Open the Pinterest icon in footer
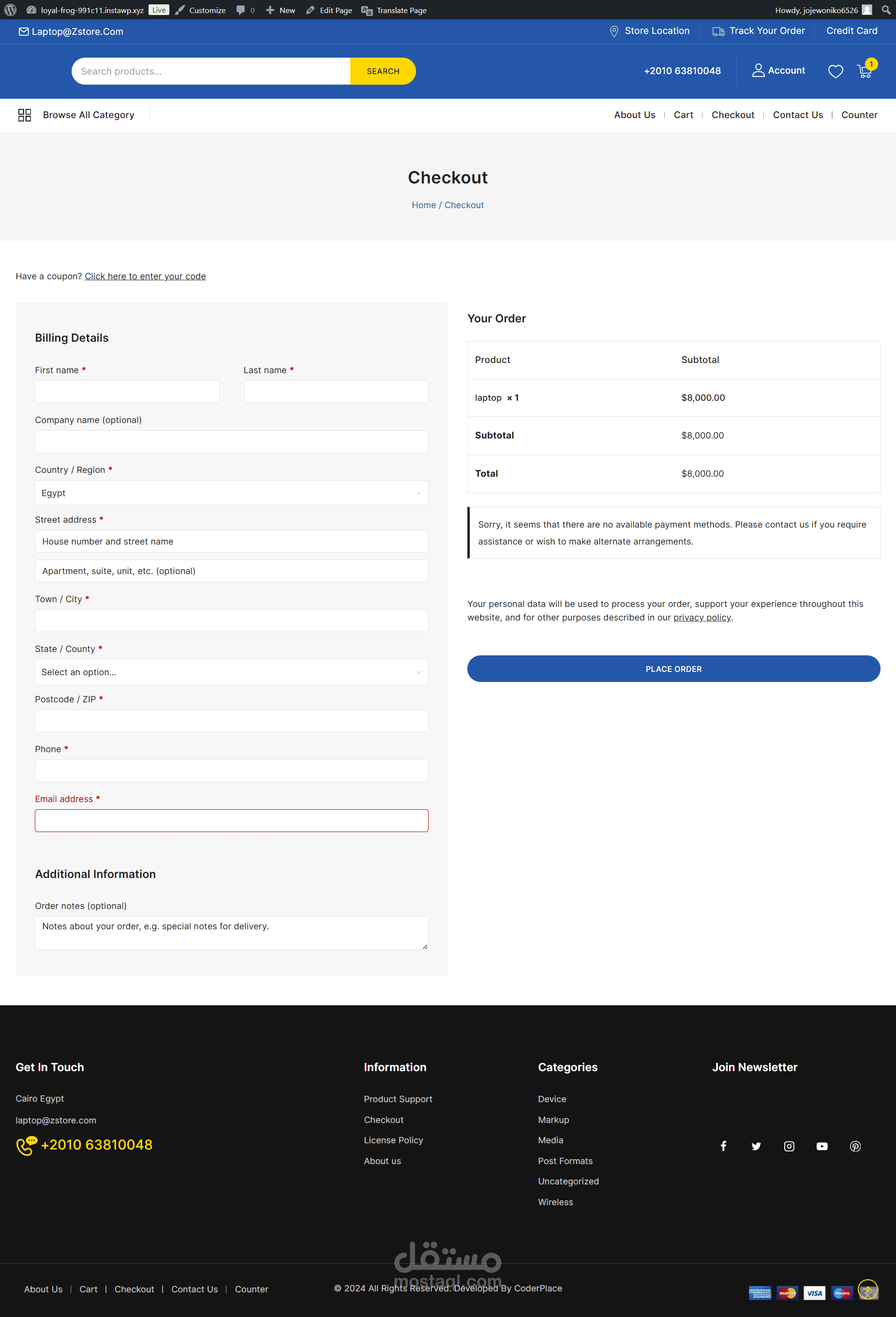Viewport: 896px width, 1317px height. coord(855,1146)
